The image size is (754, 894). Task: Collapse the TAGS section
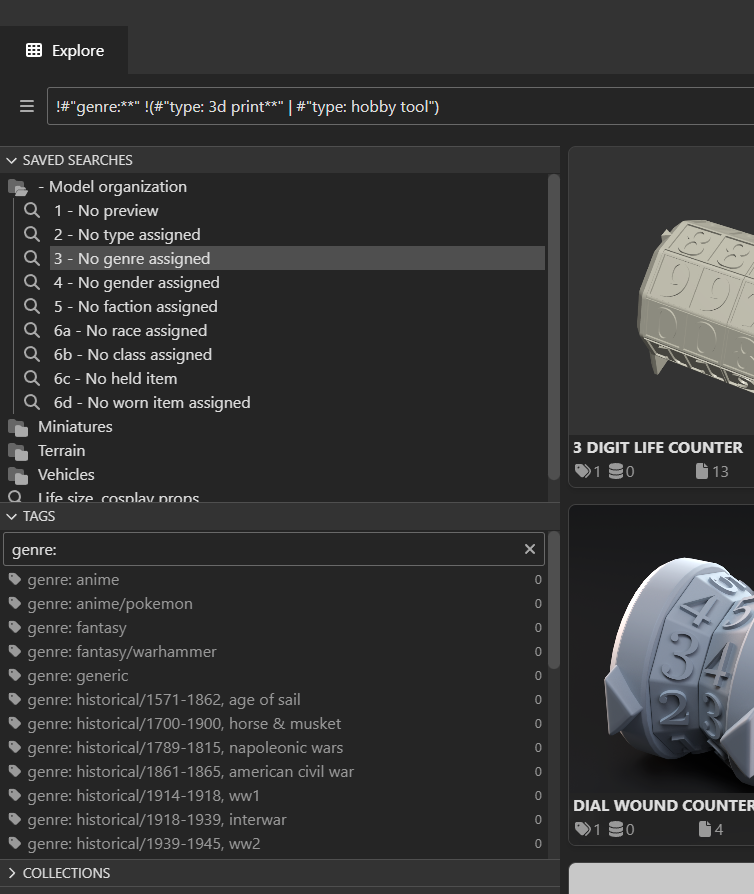tap(11, 516)
